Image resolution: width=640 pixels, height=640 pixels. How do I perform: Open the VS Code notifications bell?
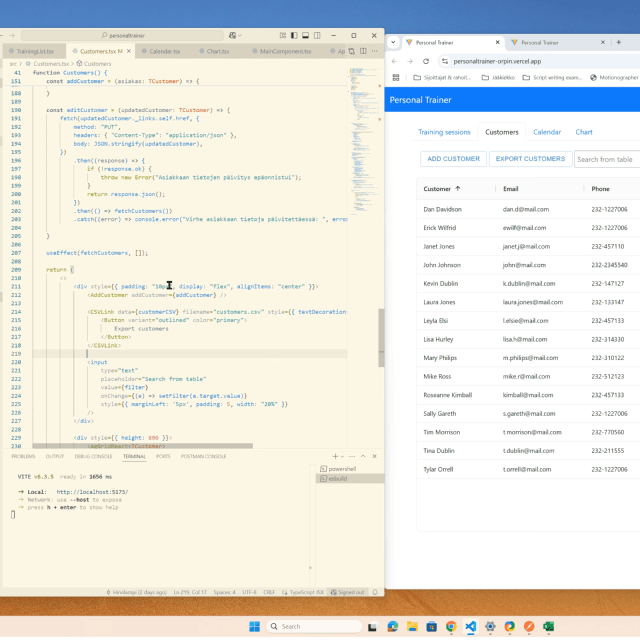(x=375, y=592)
